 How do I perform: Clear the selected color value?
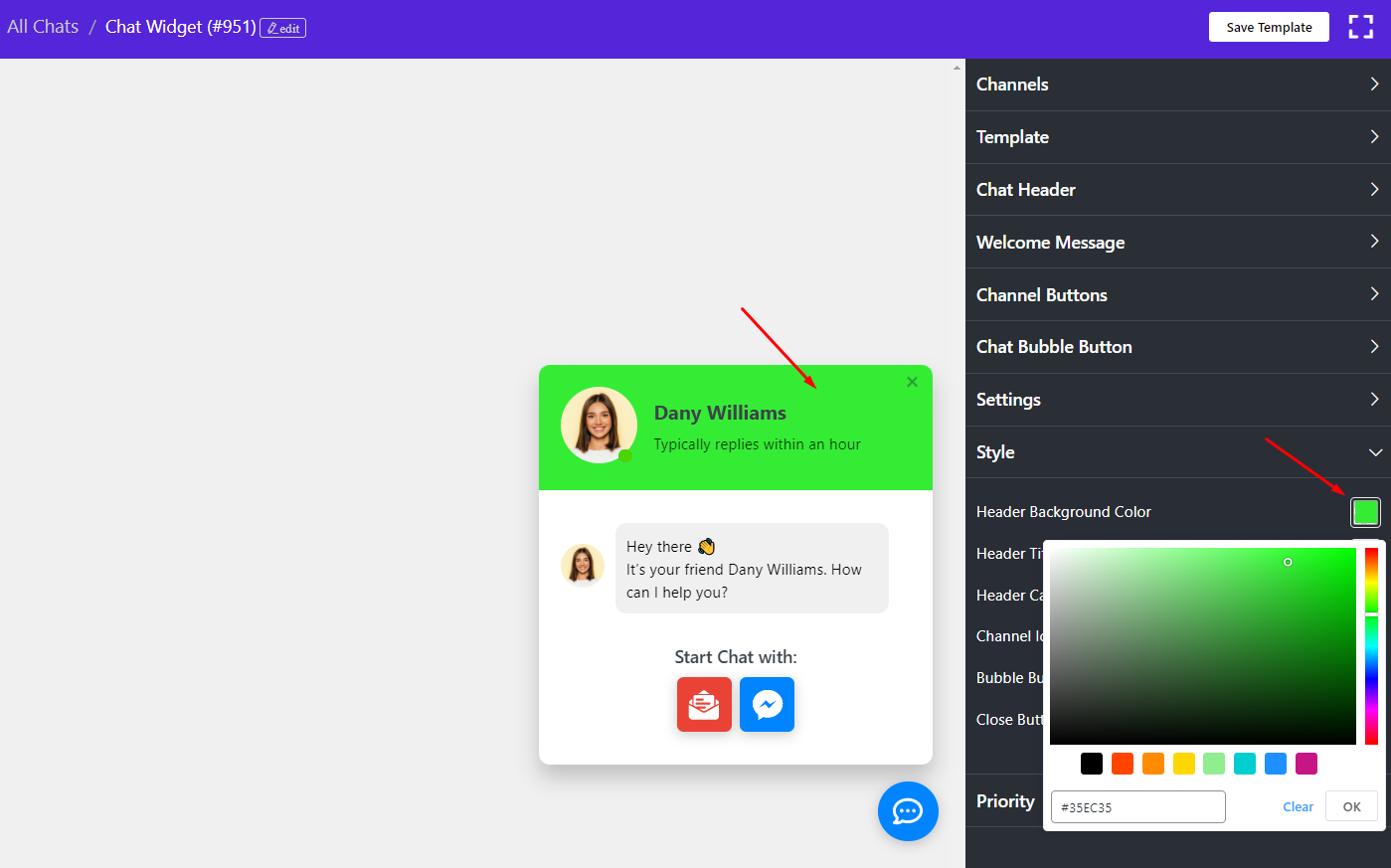pyautogui.click(x=1298, y=806)
